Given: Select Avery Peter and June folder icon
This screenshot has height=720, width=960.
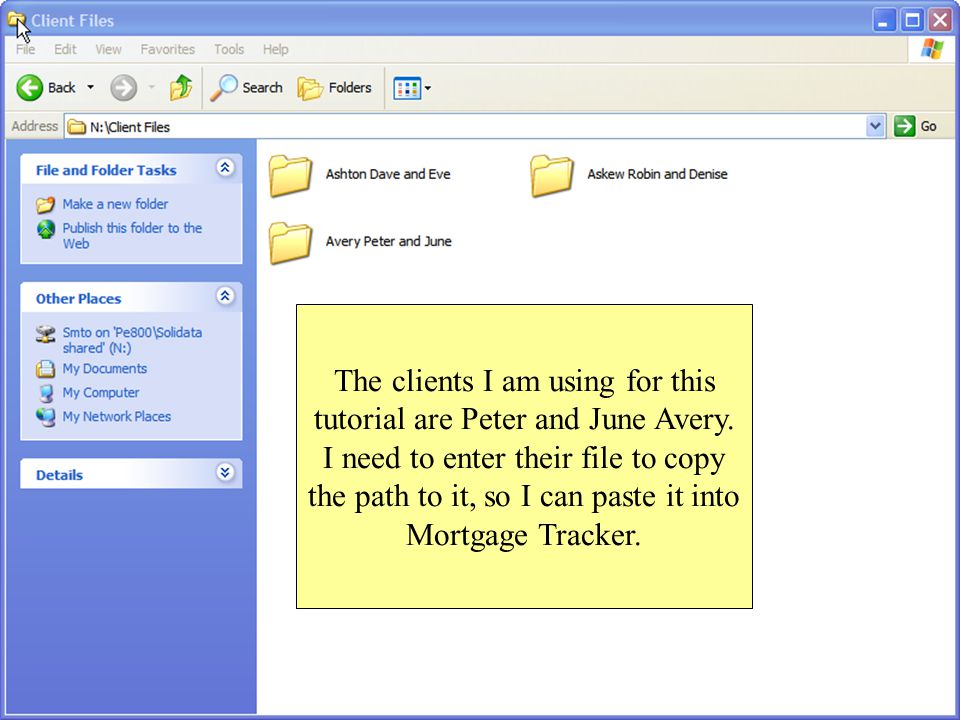Looking at the screenshot, I should click(290, 242).
